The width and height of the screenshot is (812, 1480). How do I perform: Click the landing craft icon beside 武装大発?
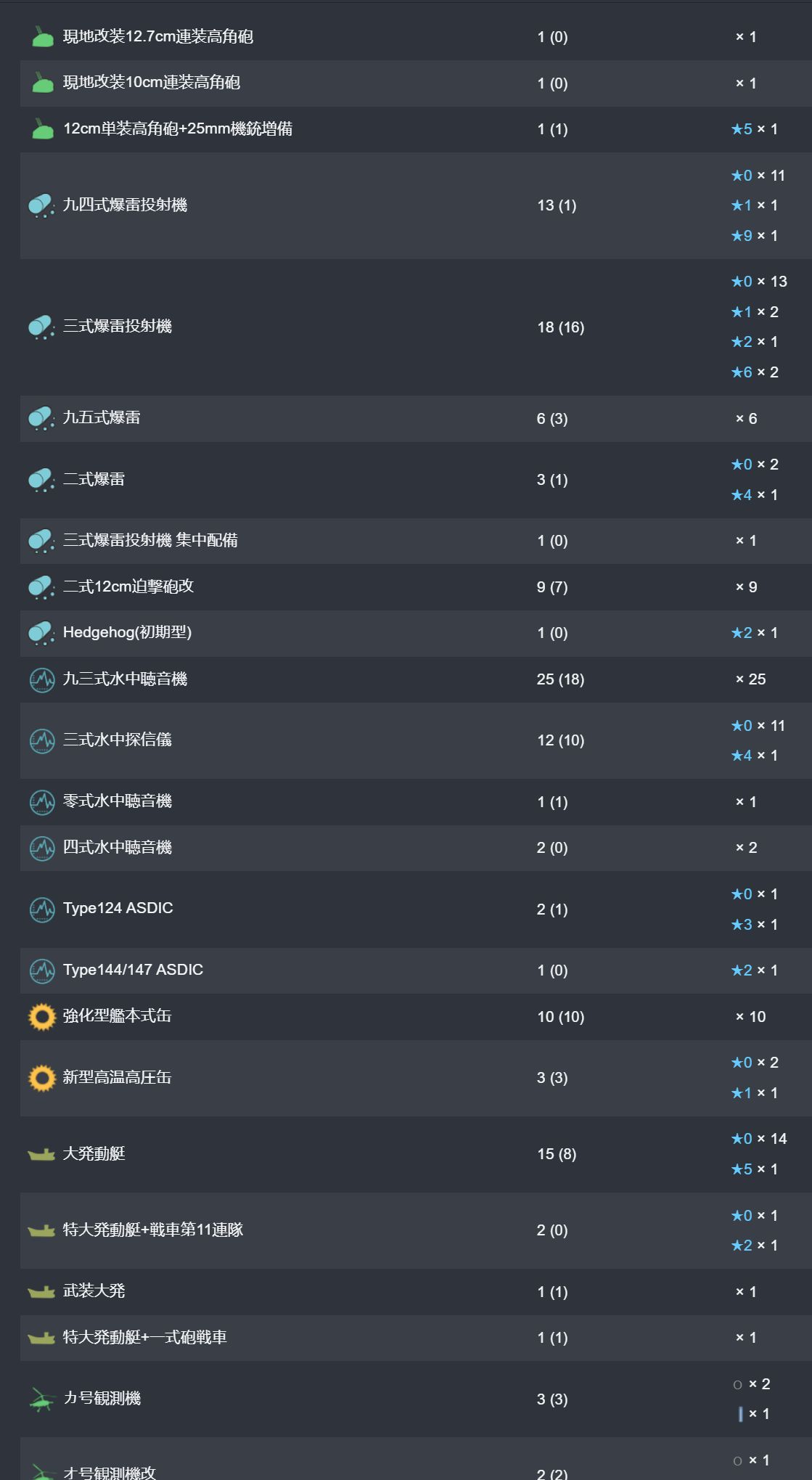point(41,1291)
